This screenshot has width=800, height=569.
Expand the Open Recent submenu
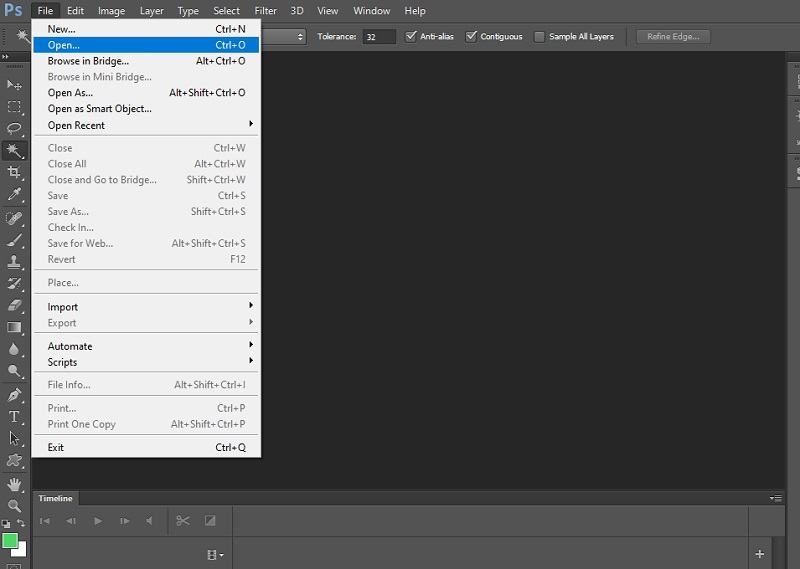click(x=146, y=125)
